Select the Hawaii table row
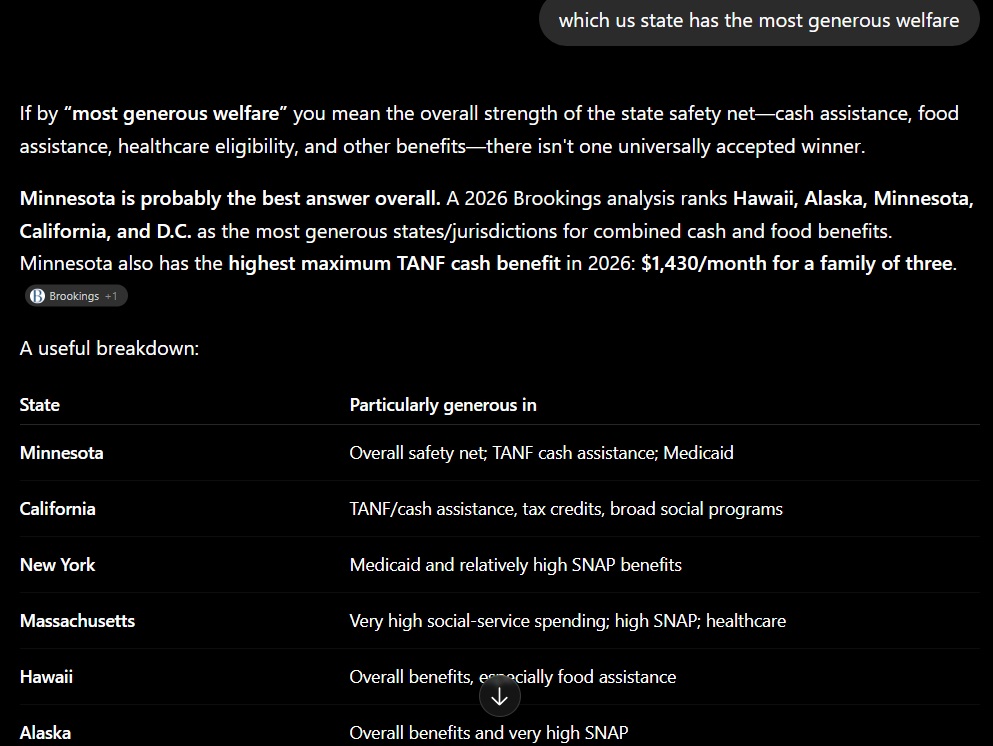 [500, 676]
